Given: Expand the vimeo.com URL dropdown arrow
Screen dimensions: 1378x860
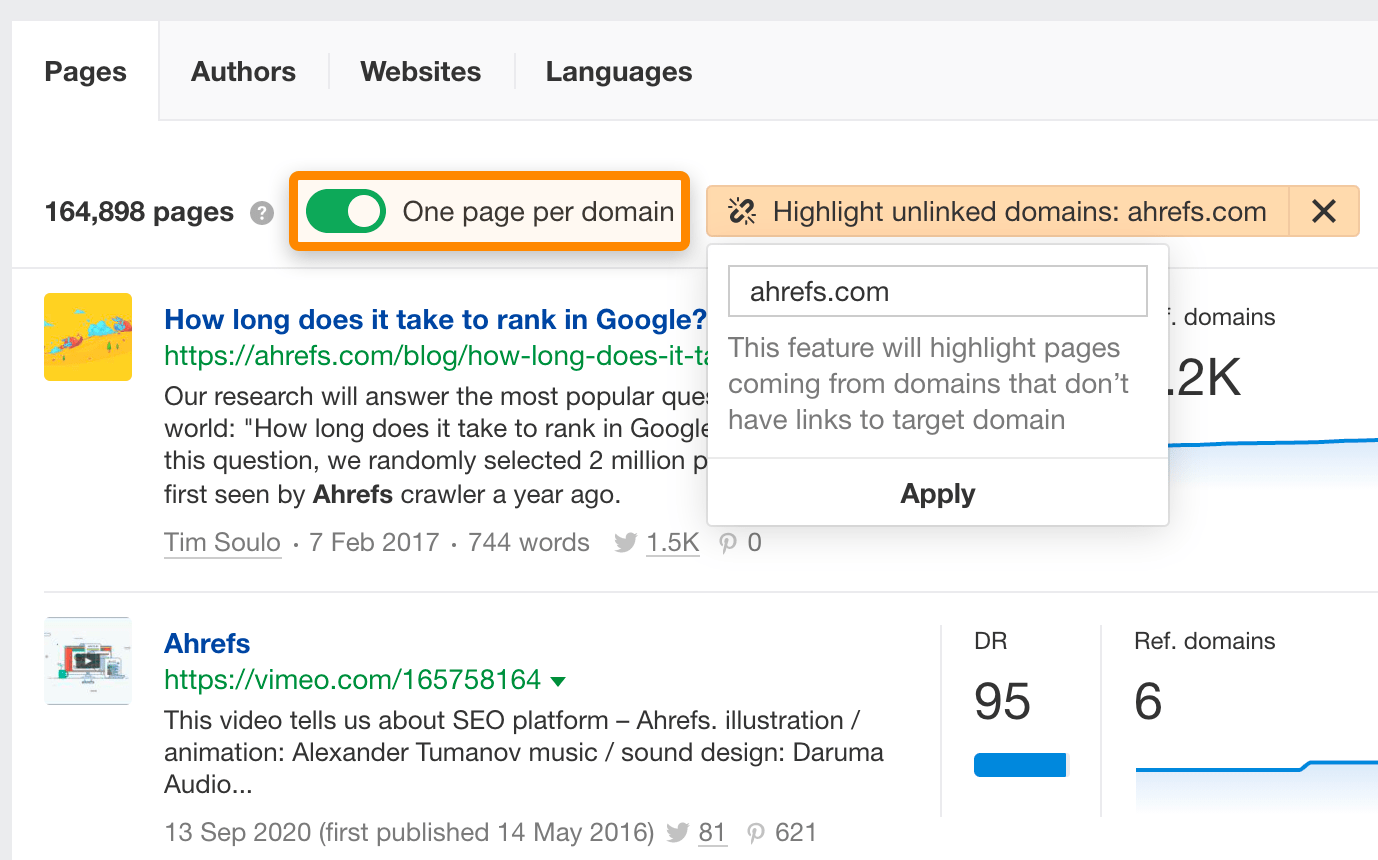Looking at the screenshot, I should [558, 681].
